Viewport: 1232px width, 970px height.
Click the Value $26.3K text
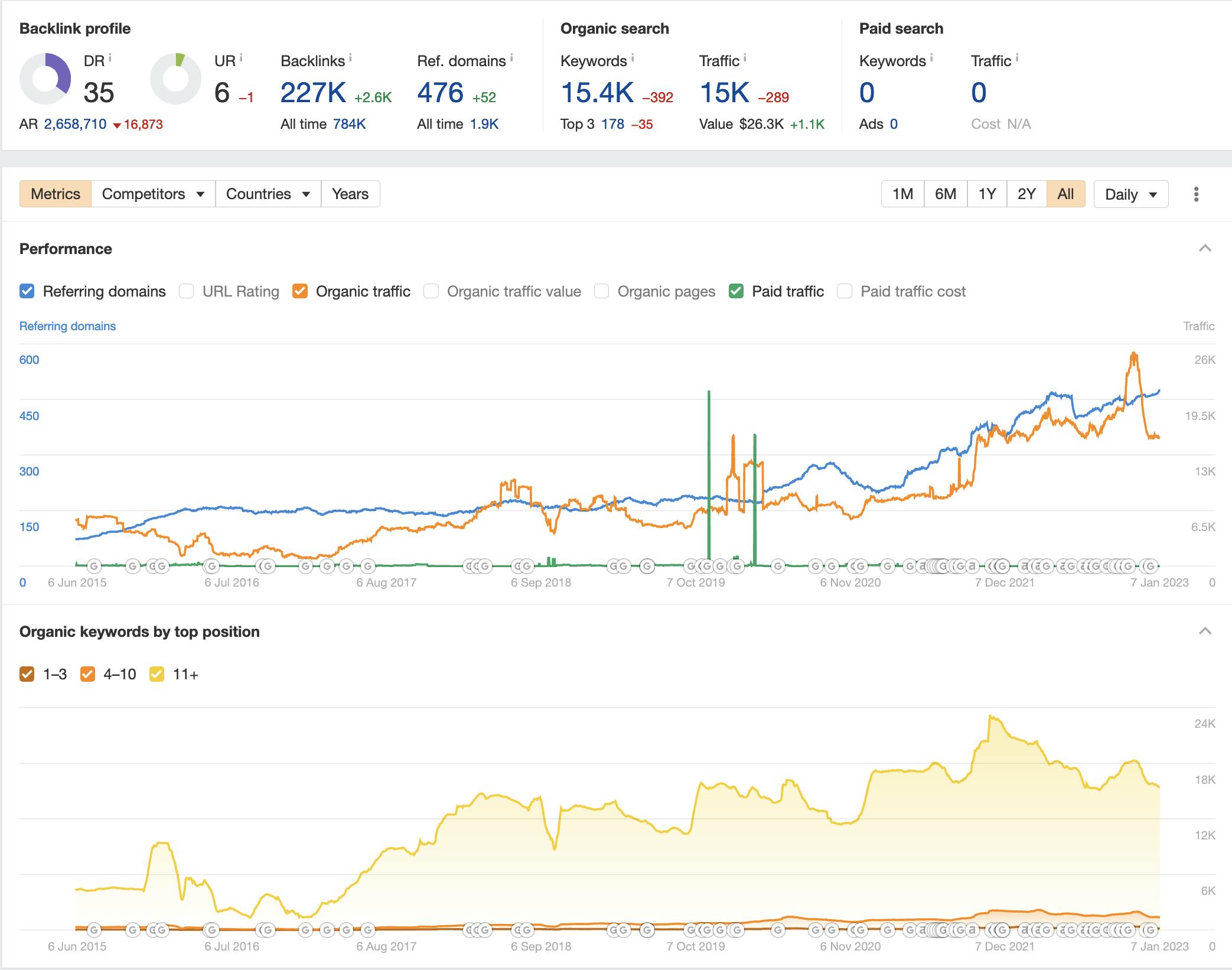click(x=741, y=124)
